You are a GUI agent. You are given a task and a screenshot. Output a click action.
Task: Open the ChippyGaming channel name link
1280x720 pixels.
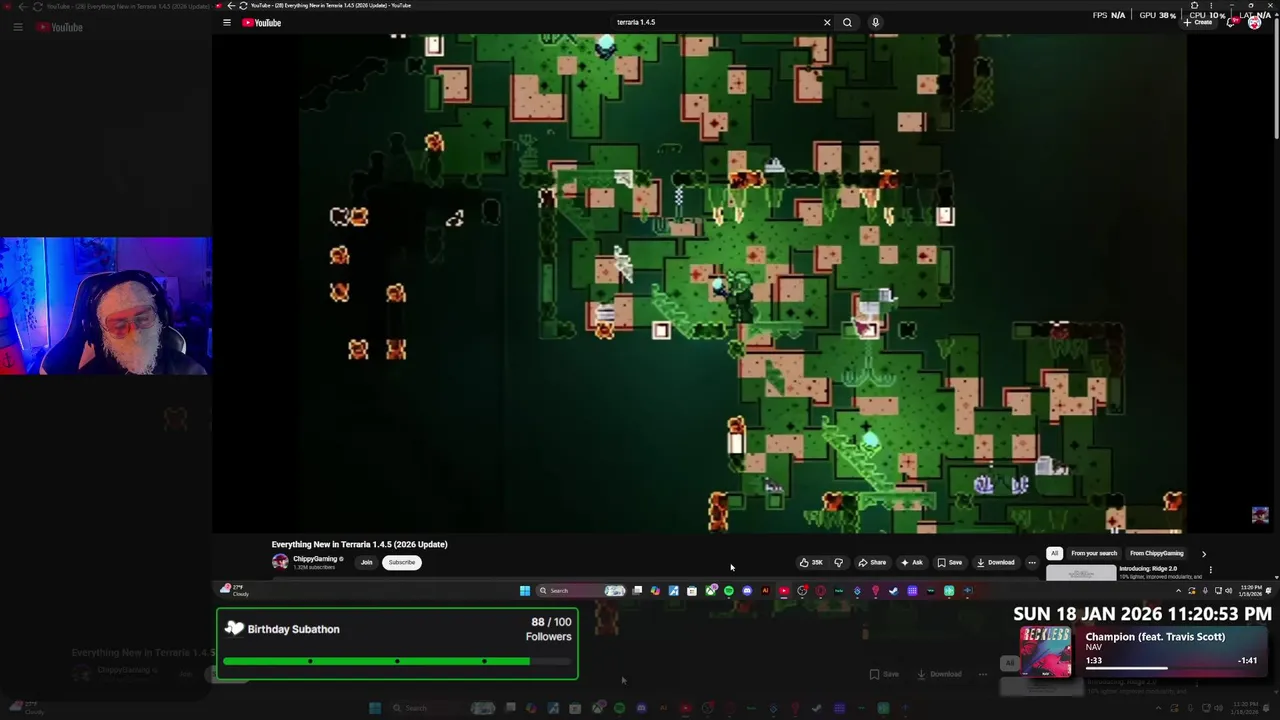pos(315,559)
